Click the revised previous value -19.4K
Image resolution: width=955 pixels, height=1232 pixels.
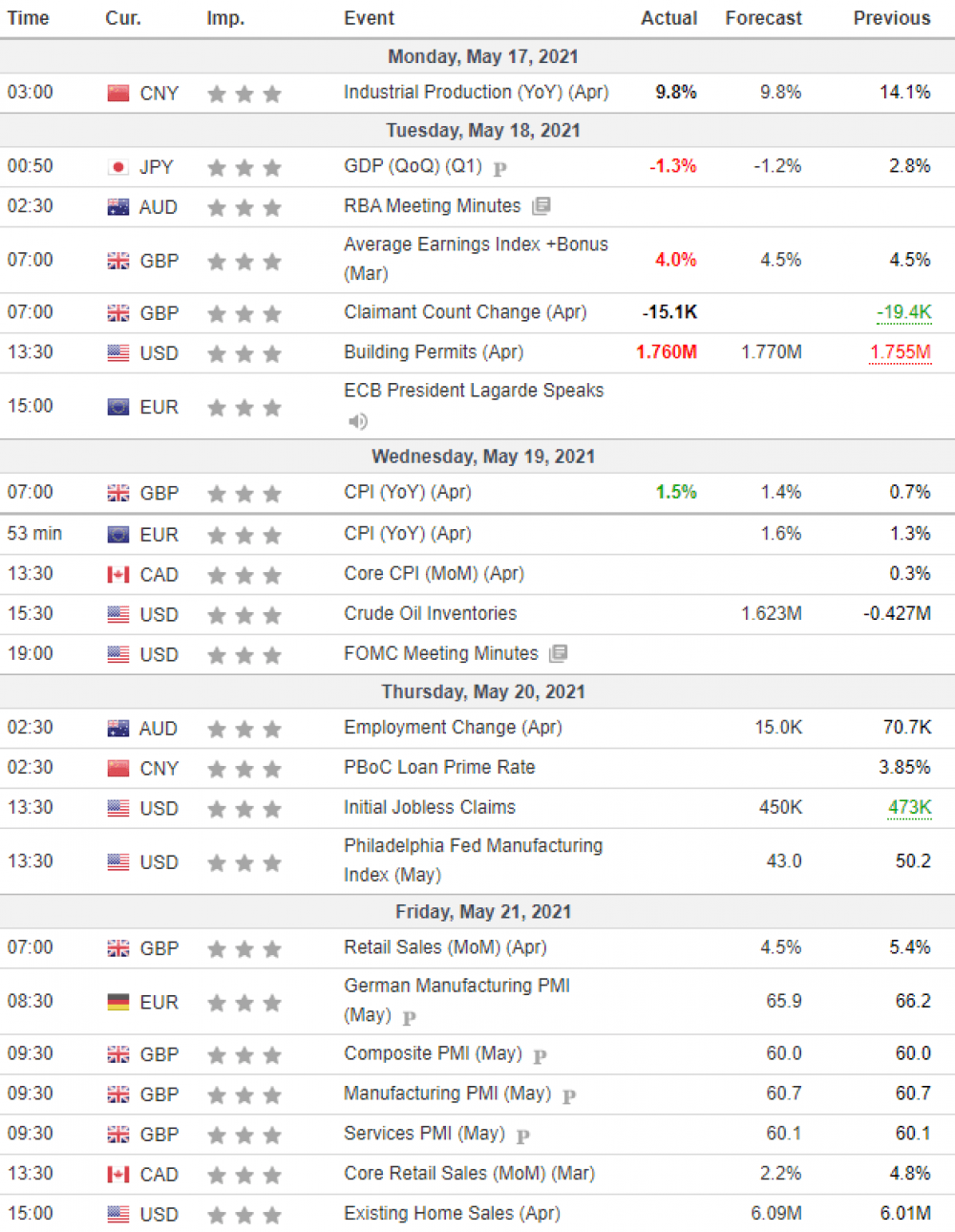(904, 313)
